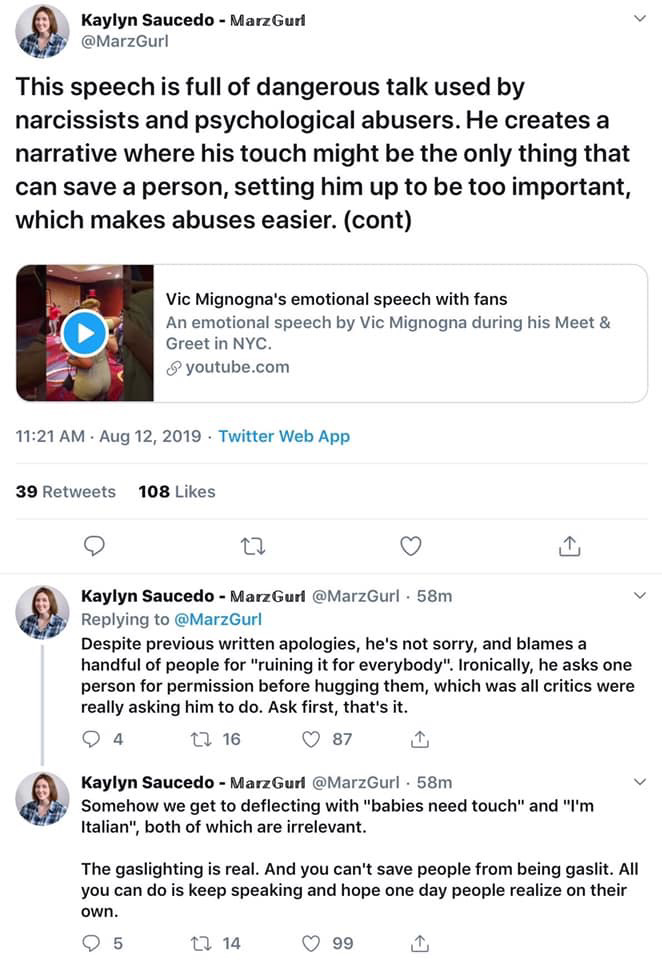The width and height of the screenshot is (662, 960).
Task: Expand options on the first reply
Action: point(640,596)
